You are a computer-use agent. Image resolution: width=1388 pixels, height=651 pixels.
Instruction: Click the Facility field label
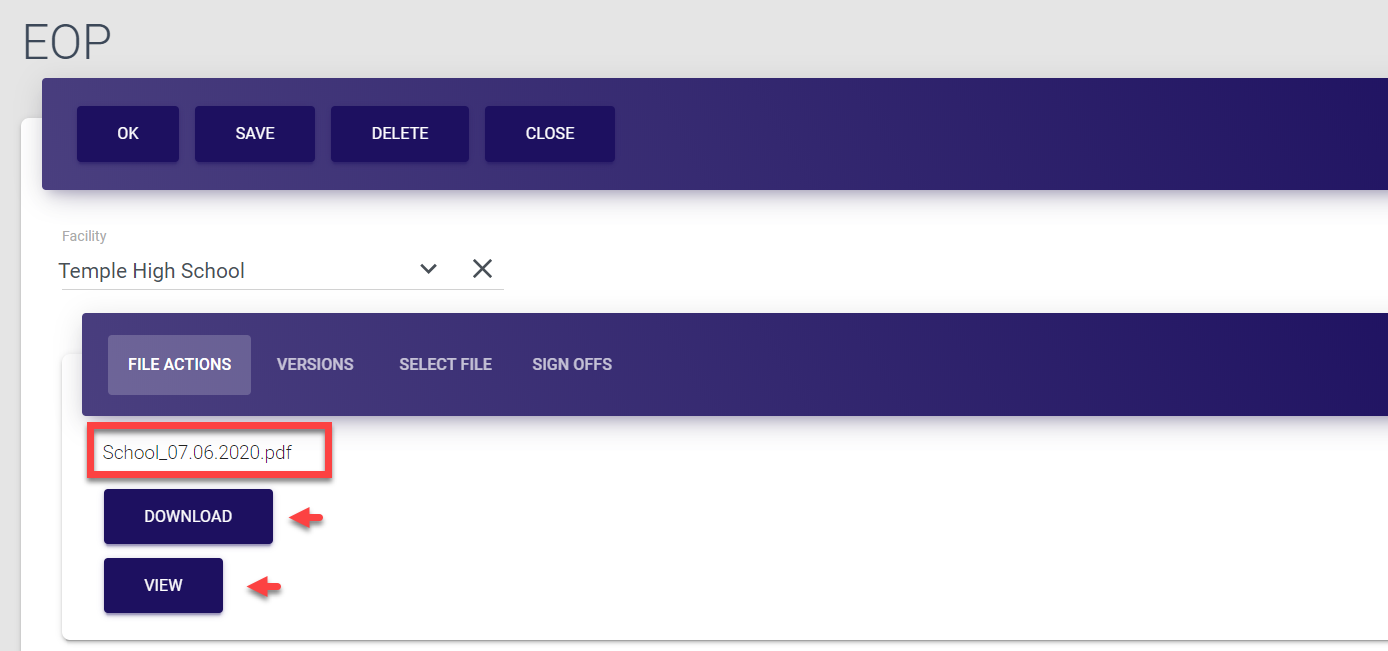(x=84, y=236)
